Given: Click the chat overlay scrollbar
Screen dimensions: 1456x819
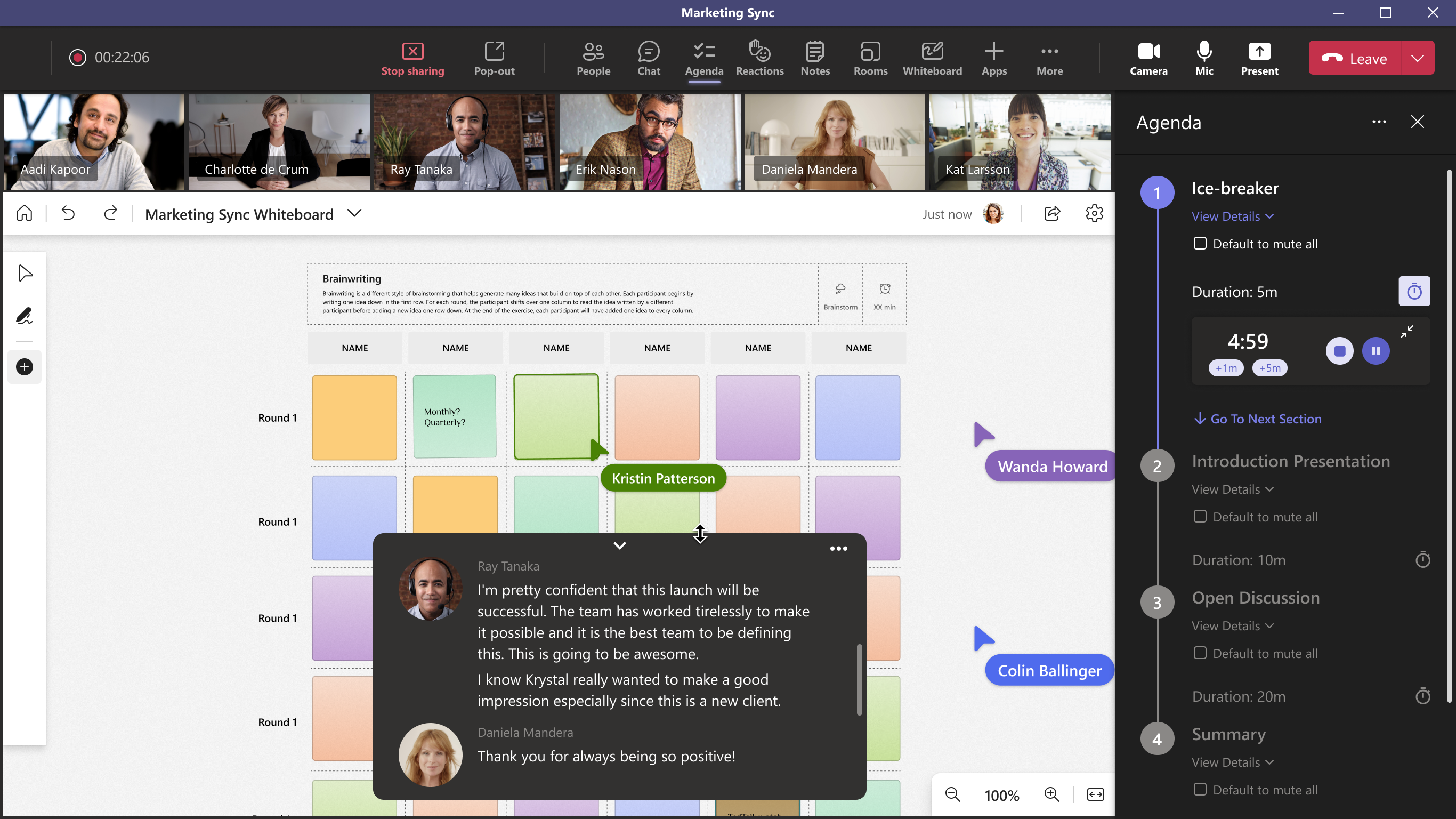Looking at the screenshot, I should [859, 679].
